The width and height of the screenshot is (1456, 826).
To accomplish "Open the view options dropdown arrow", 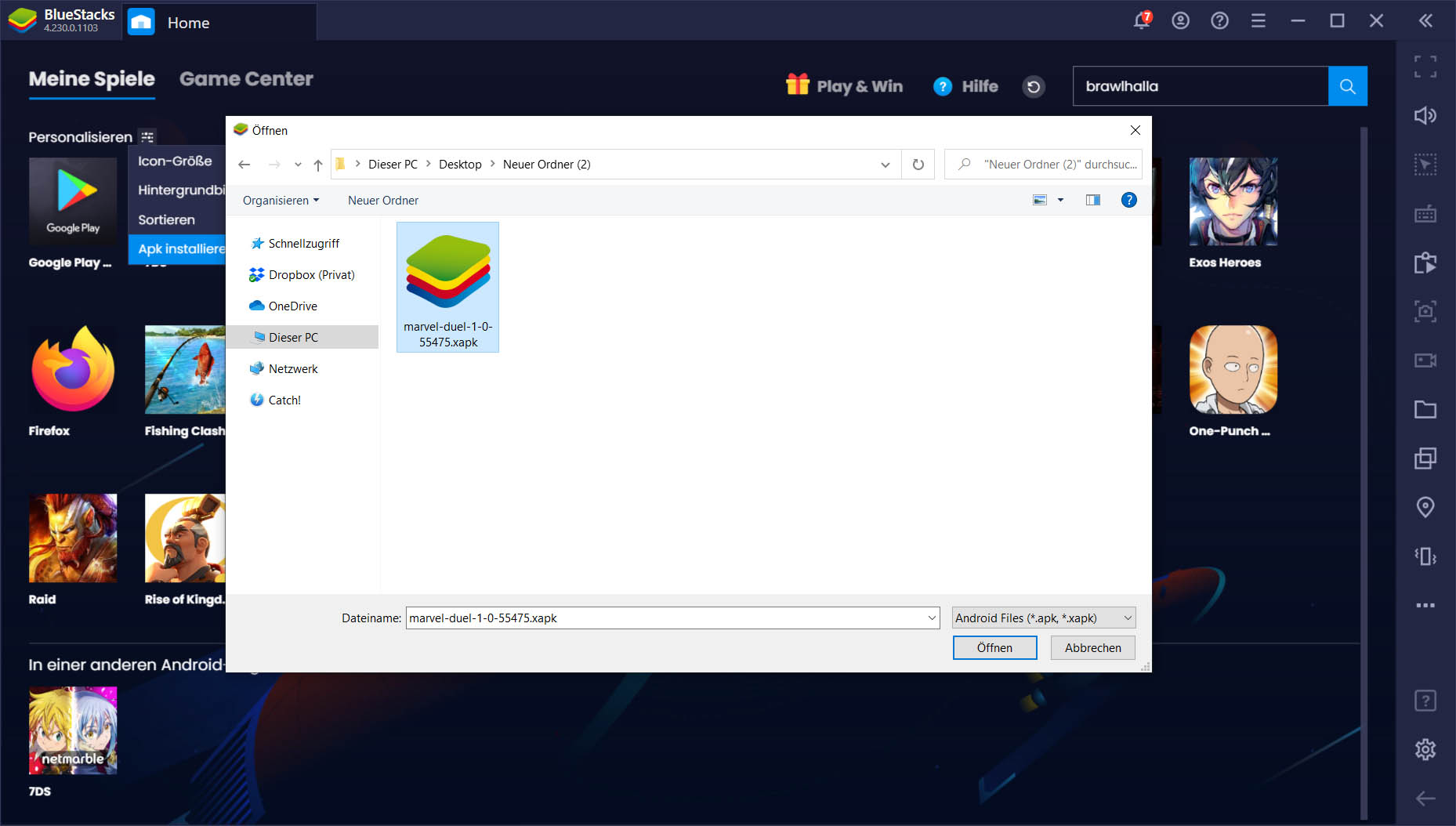I will pyautogui.click(x=1060, y=200).
